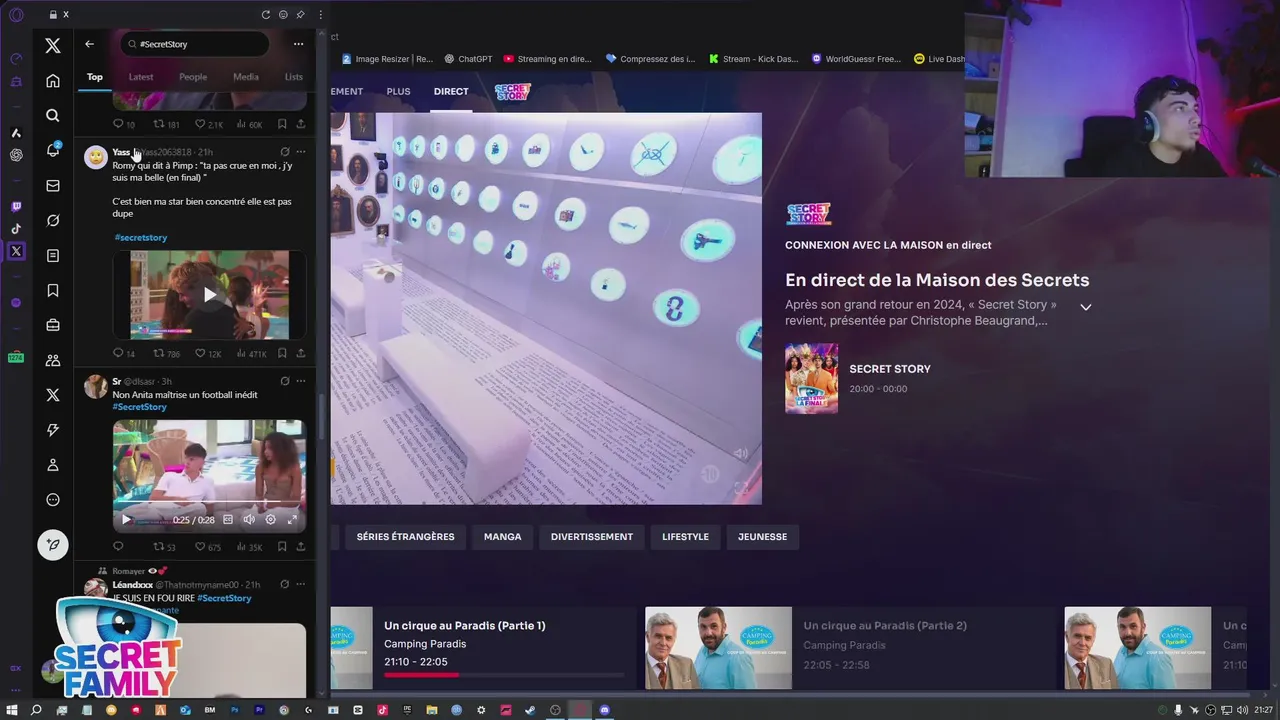Open the #secretstory hashtag in Yass post

tap(141, 238)
